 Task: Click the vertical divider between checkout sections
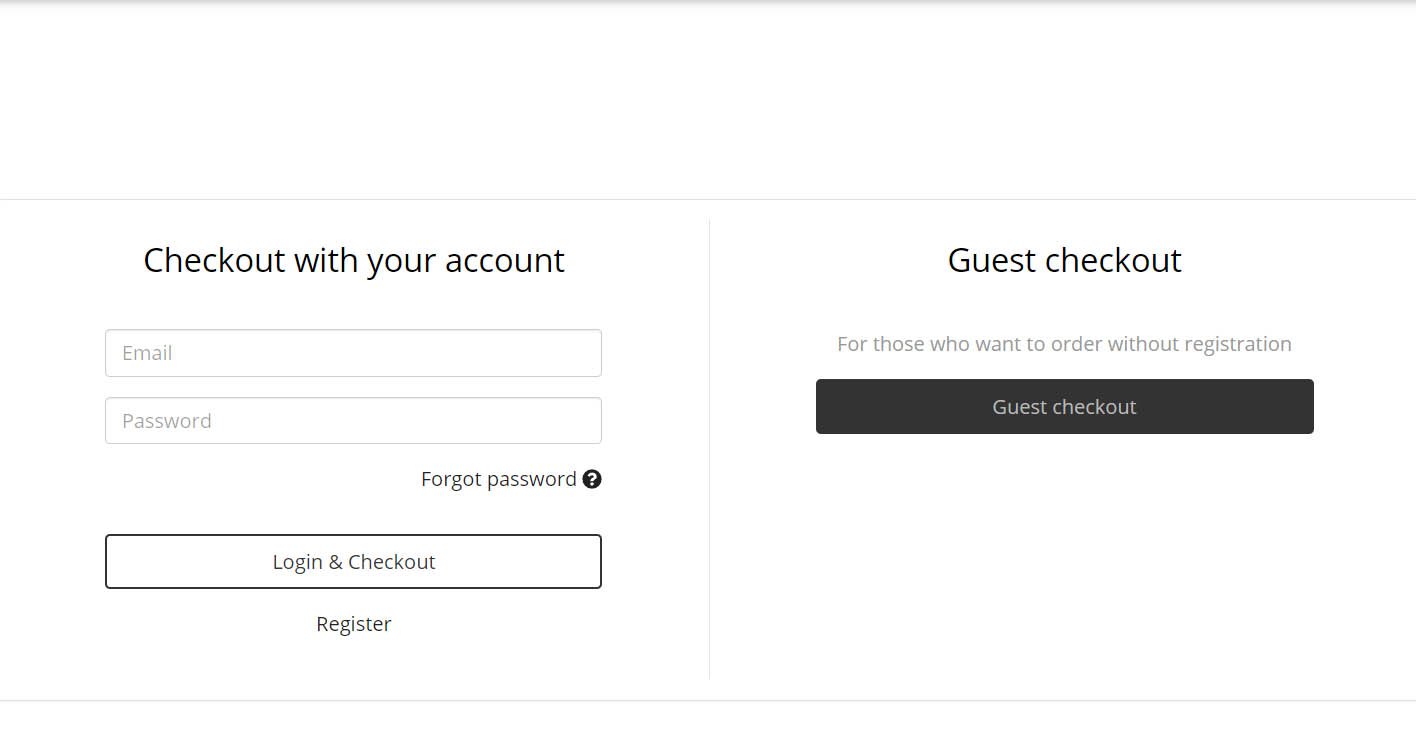tap(710, 450)
